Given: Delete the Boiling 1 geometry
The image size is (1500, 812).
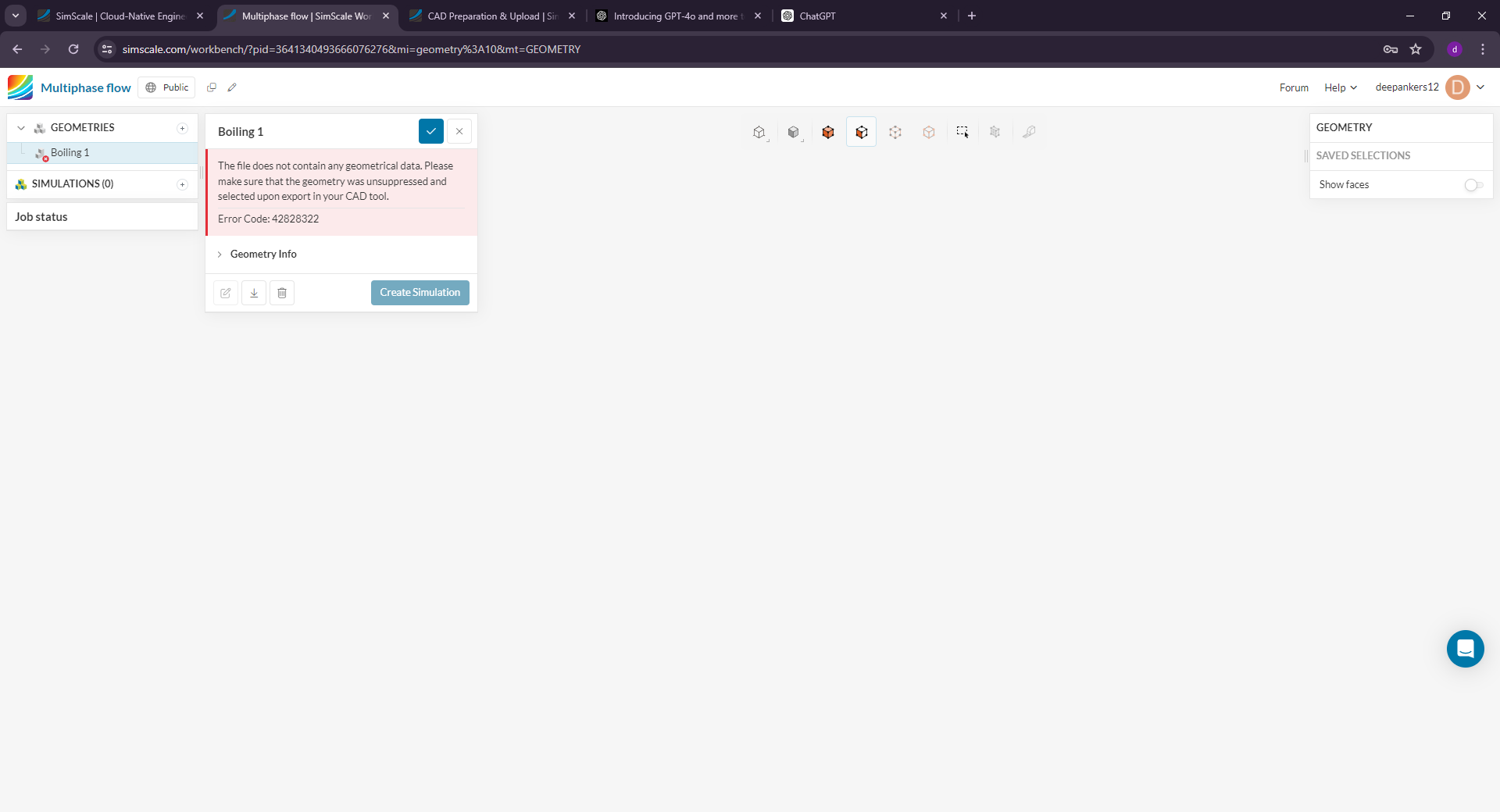Looking at the screenshot, I should (282, 293).
